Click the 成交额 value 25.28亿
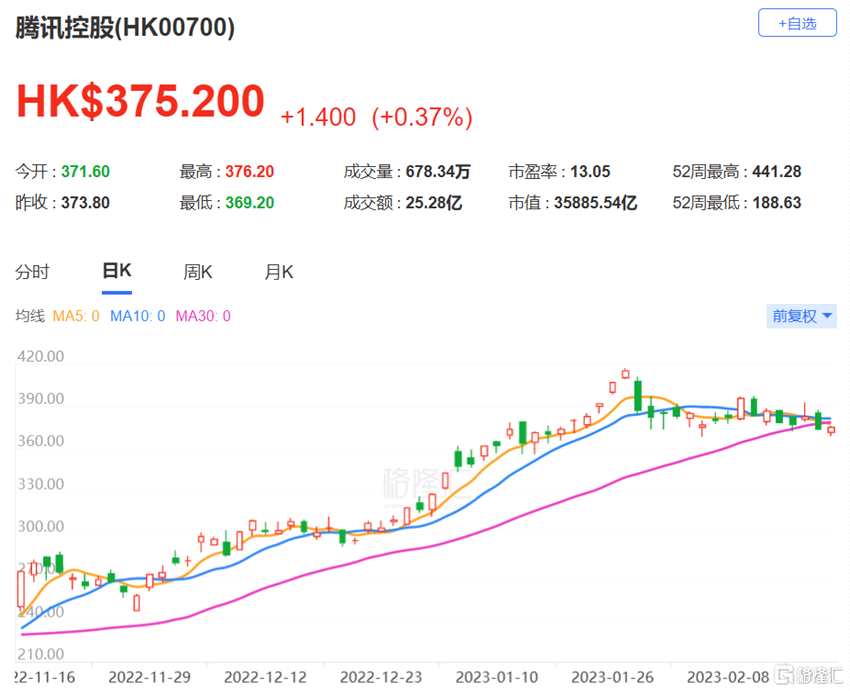850x691 pixels. [x=434, y=203]
